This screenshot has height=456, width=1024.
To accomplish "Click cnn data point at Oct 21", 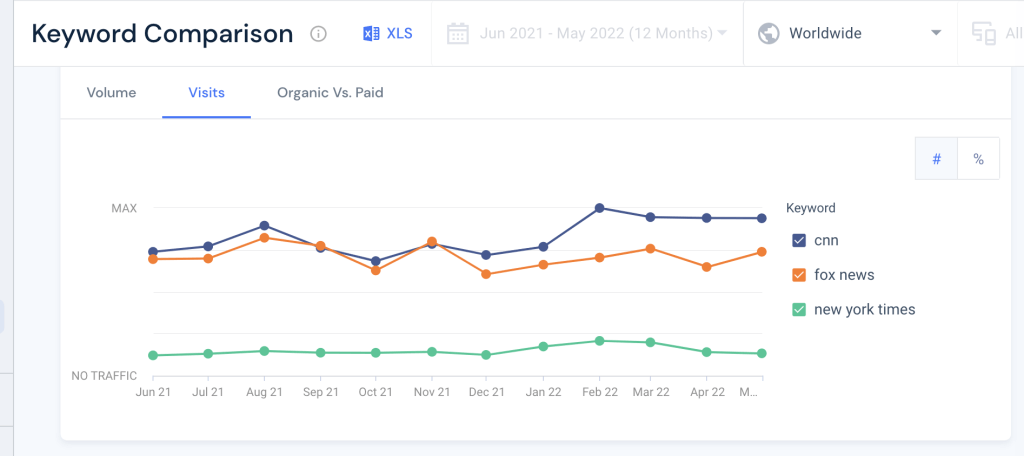I will click(x=376, y=261).
